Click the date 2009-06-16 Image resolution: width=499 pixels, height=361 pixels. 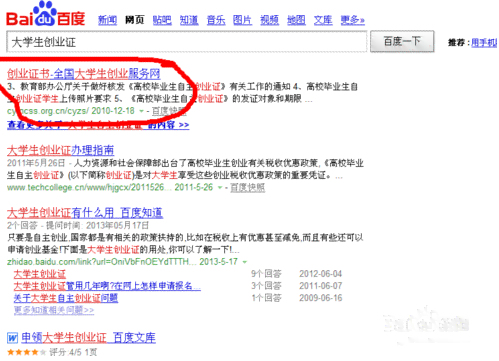[320, 298]
